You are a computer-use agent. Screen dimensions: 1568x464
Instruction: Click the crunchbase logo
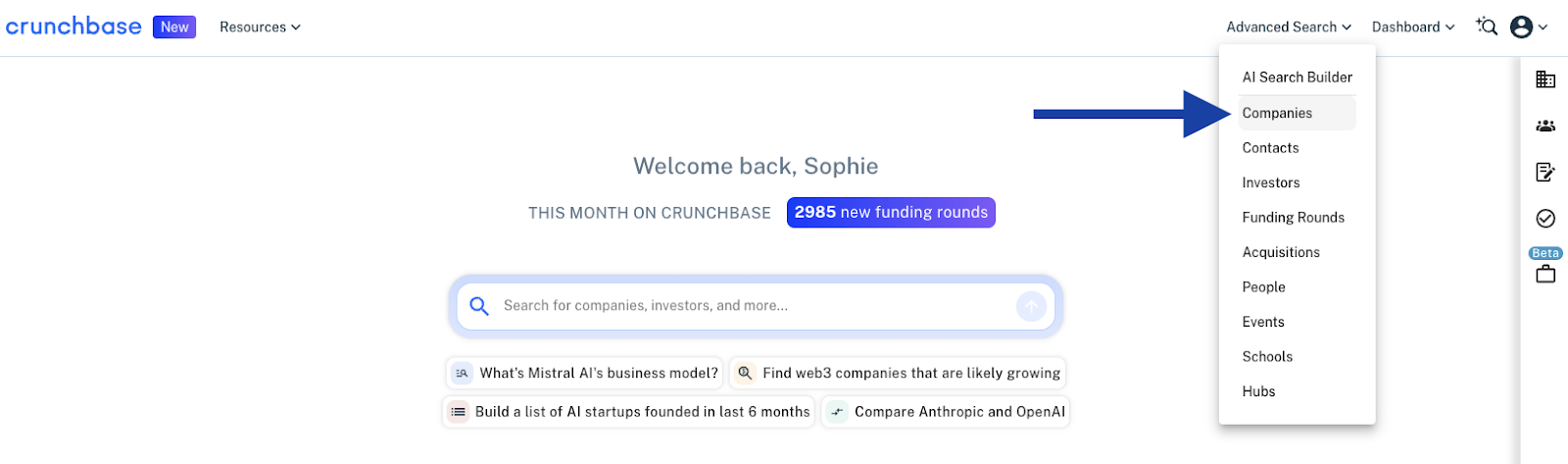(73, 26)
